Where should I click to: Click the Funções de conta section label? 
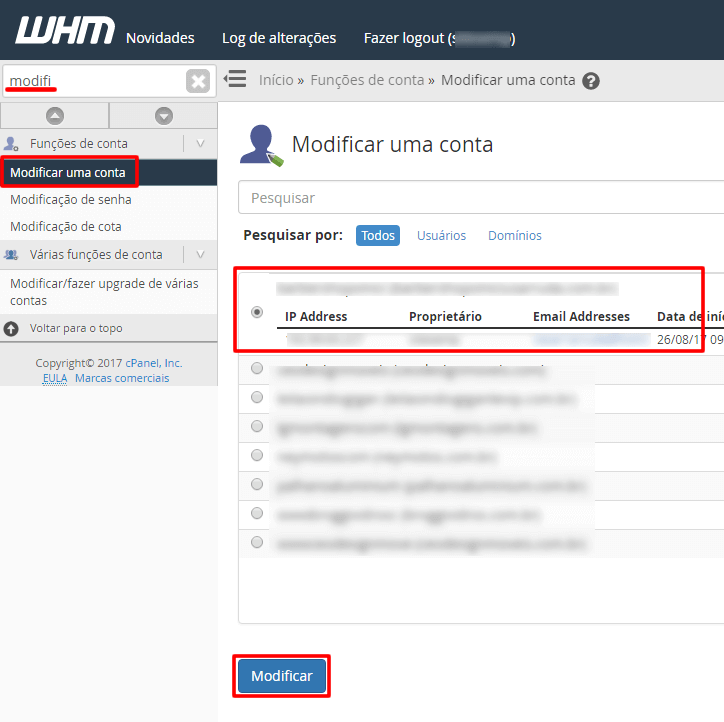coord(78,144)
